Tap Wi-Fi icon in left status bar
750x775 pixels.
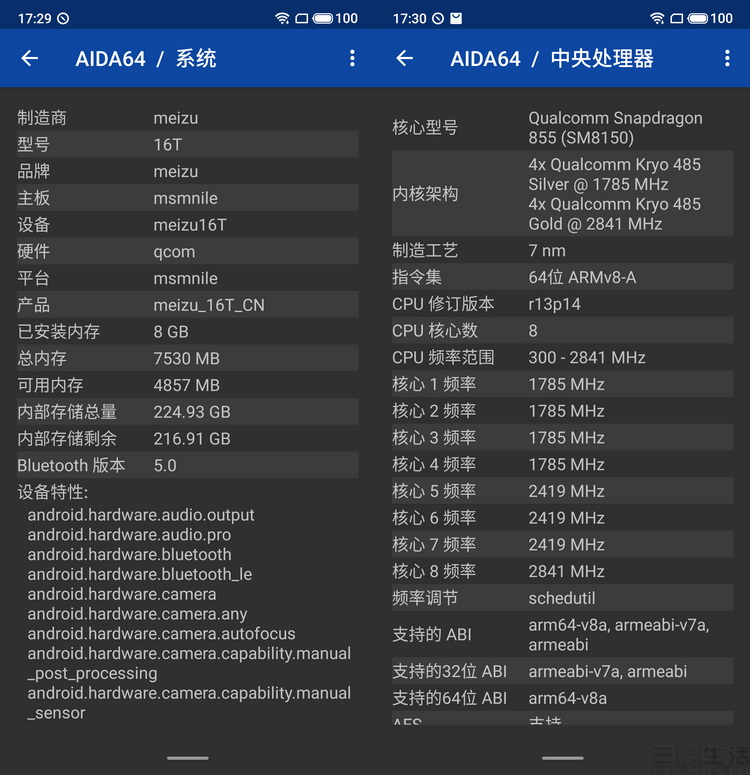tap(282, 19)
